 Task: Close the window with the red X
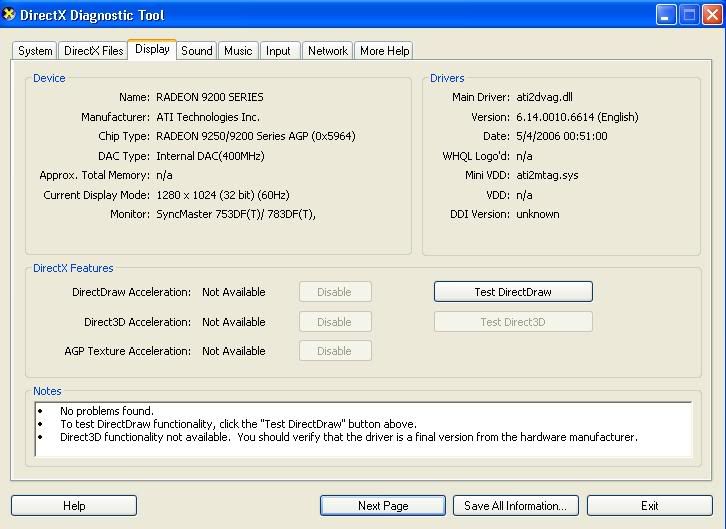[x=713, y=15]
